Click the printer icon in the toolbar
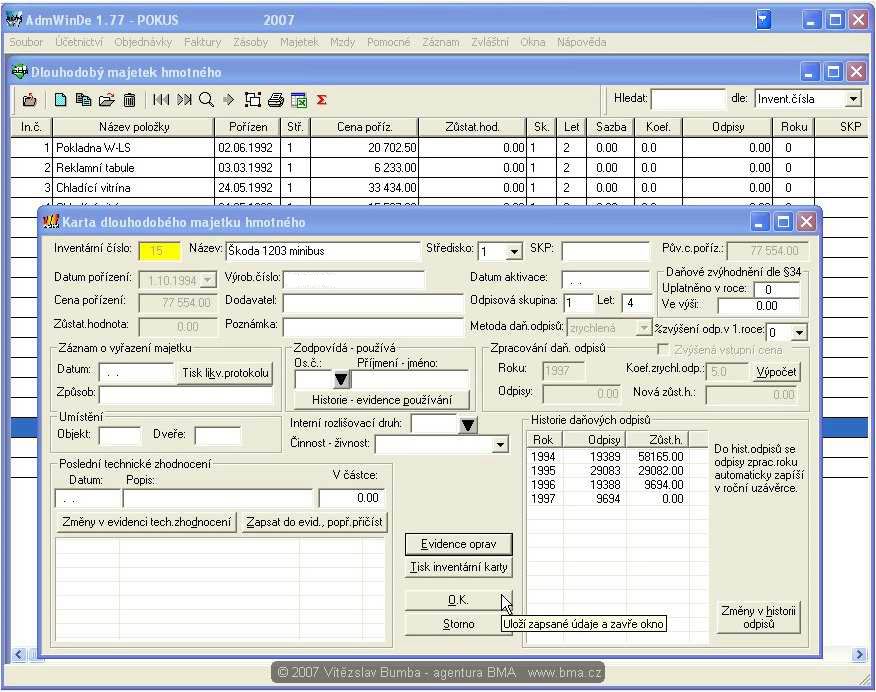876x692 pixels. pos(275,100)
